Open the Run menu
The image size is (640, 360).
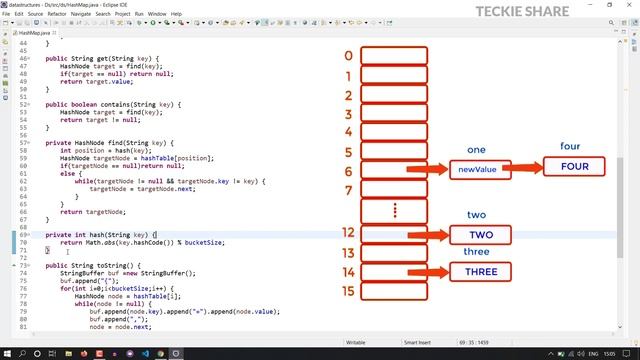[x=139, y=14]
